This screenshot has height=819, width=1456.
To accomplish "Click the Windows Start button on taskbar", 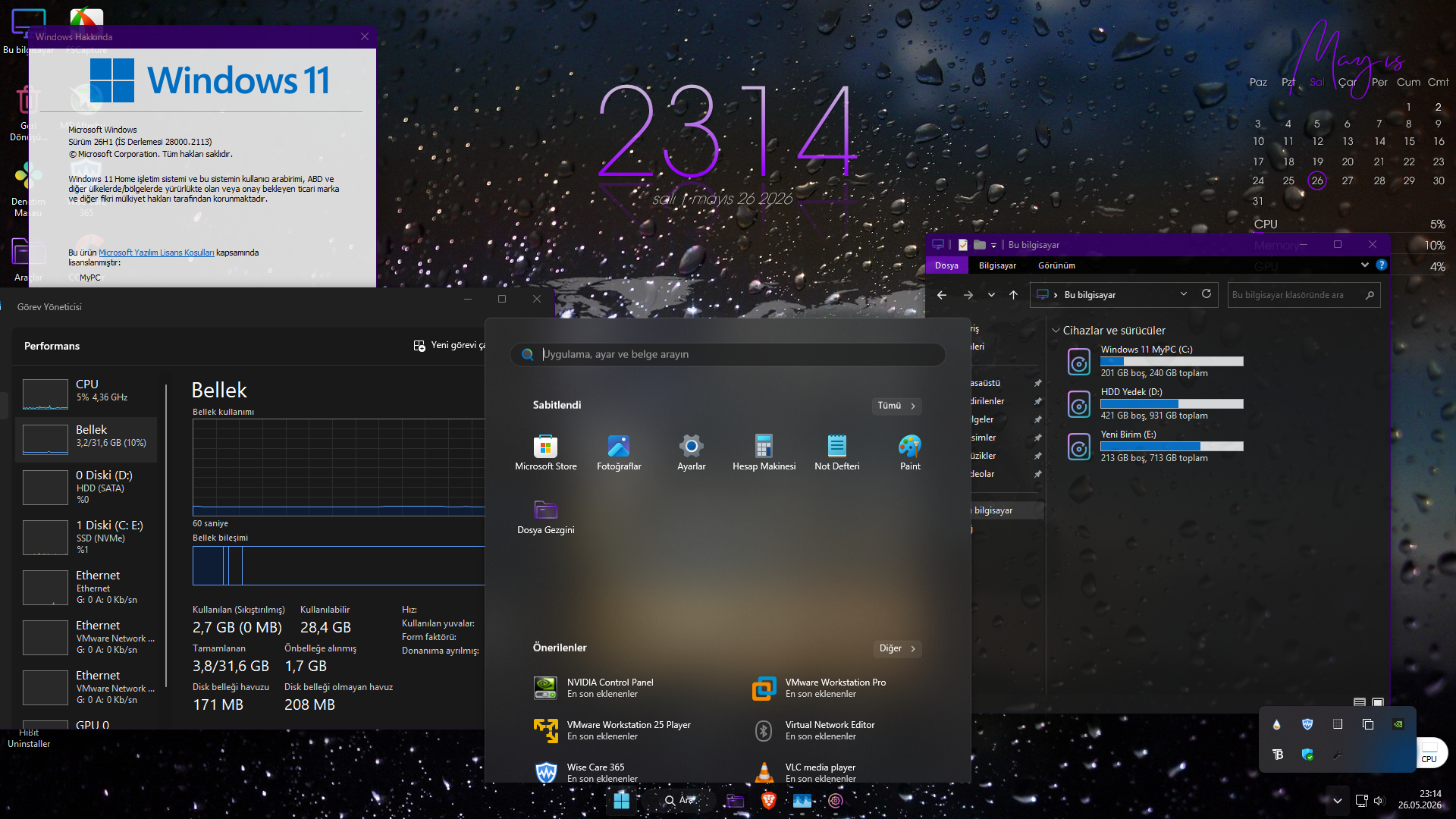I will coord(621,801).
